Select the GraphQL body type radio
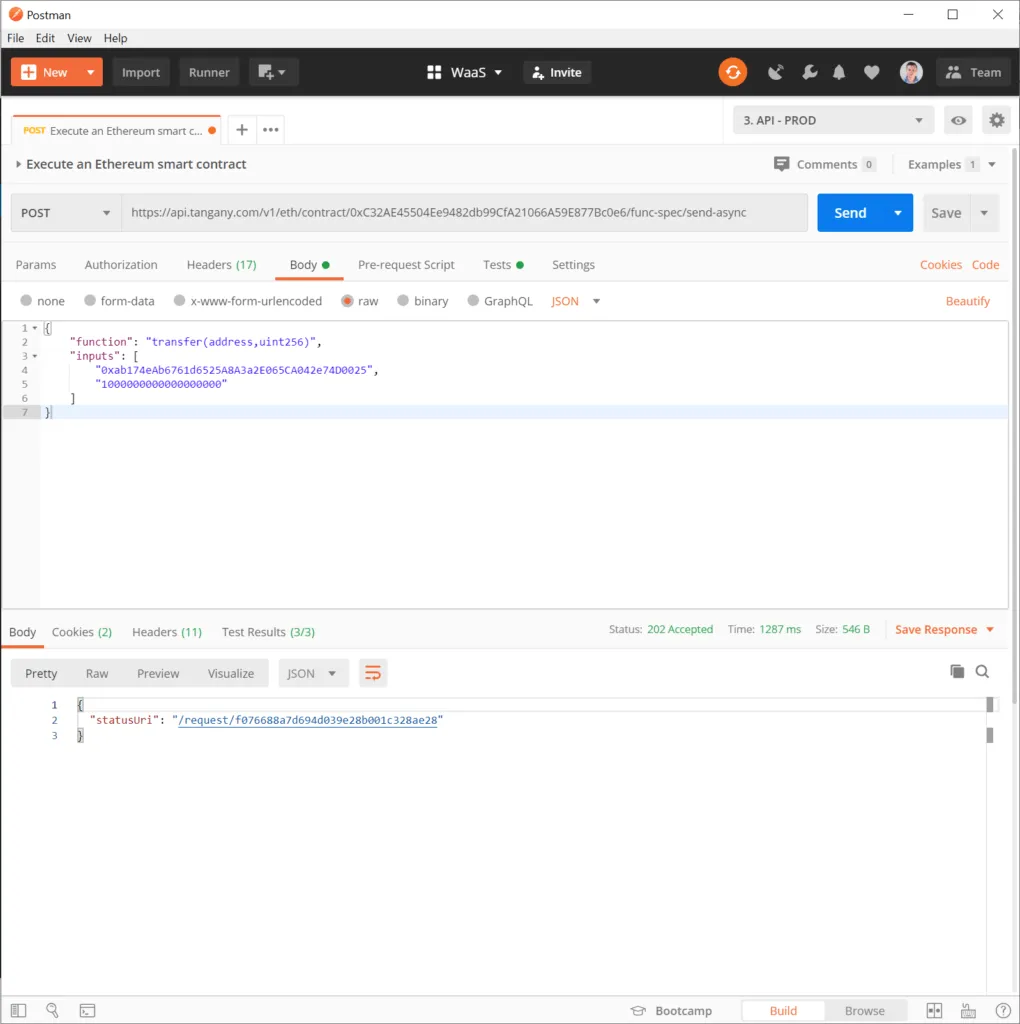1020x1024 pixels. [473, 300]
